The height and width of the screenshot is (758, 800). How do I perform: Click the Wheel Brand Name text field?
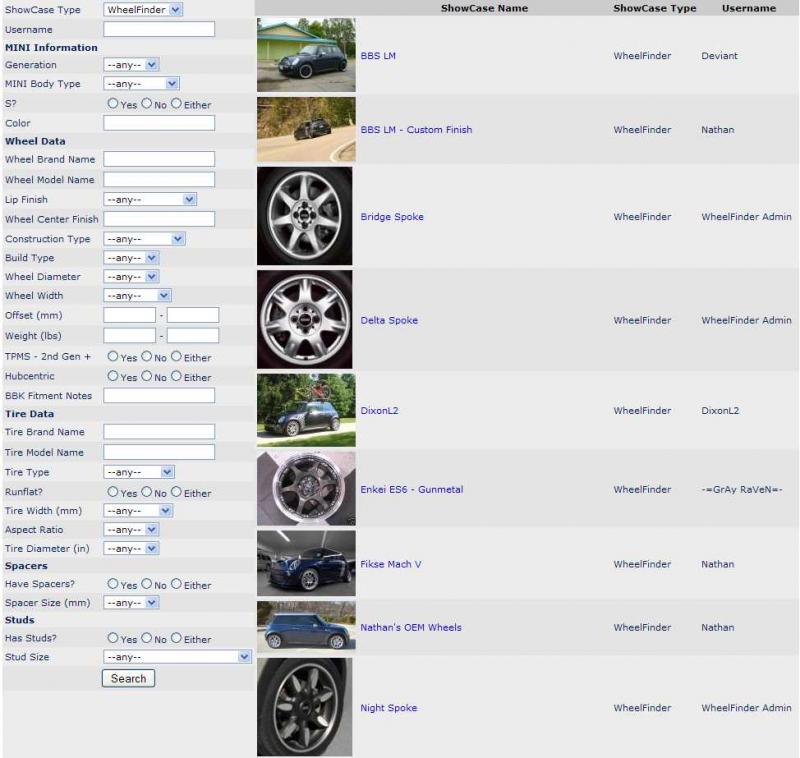[x=159, y=159]
